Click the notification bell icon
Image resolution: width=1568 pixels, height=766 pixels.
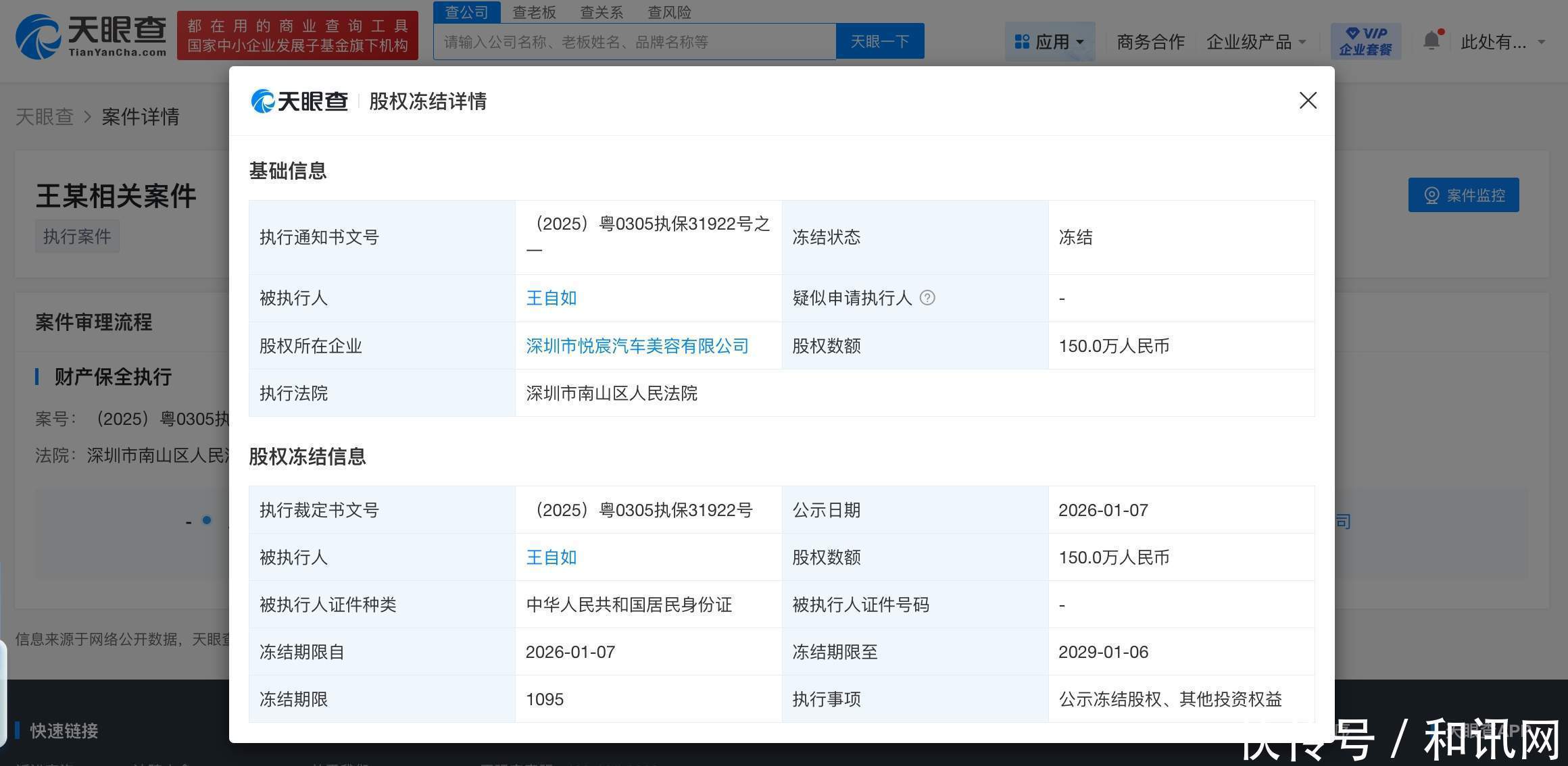click(1431, 41)
